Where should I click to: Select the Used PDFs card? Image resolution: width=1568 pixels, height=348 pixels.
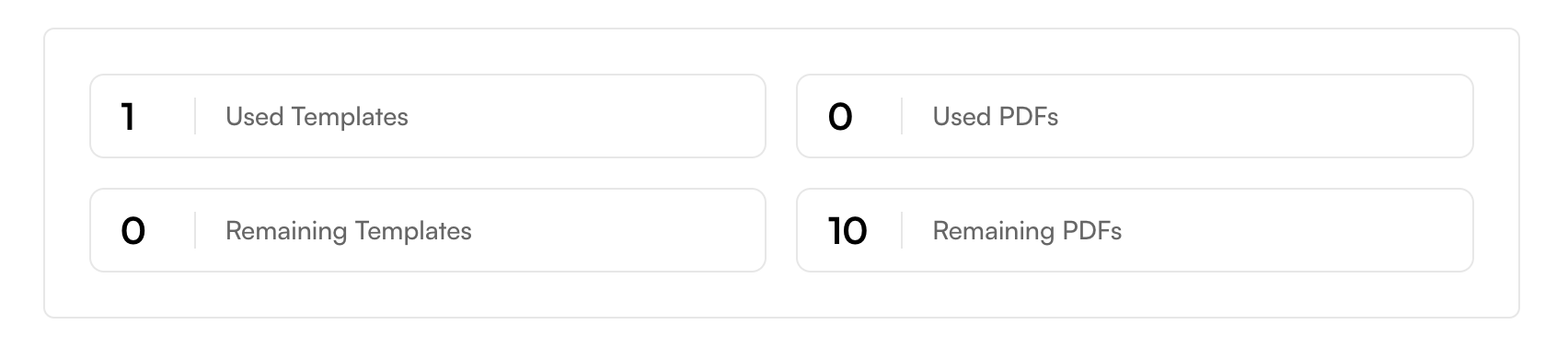[x=1135, y=116]
